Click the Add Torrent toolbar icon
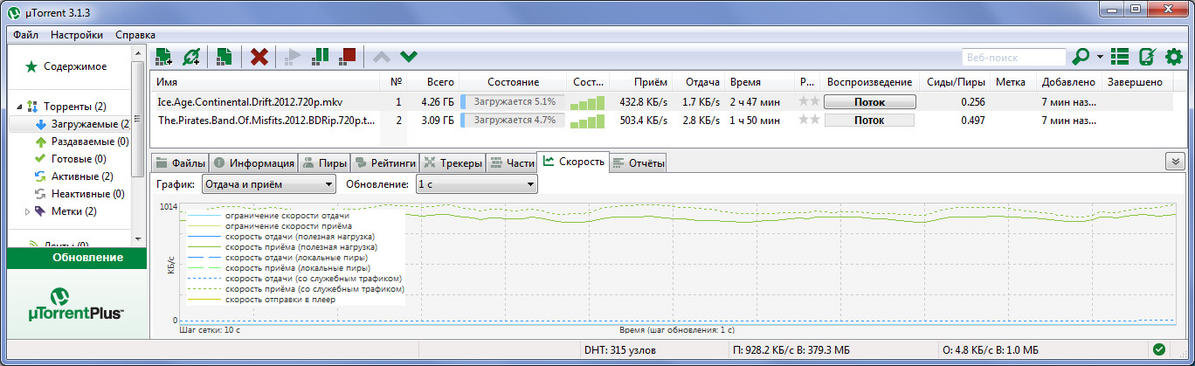Image resolution: width=1195 pixels, height=366 pixels. pos(163,56)
